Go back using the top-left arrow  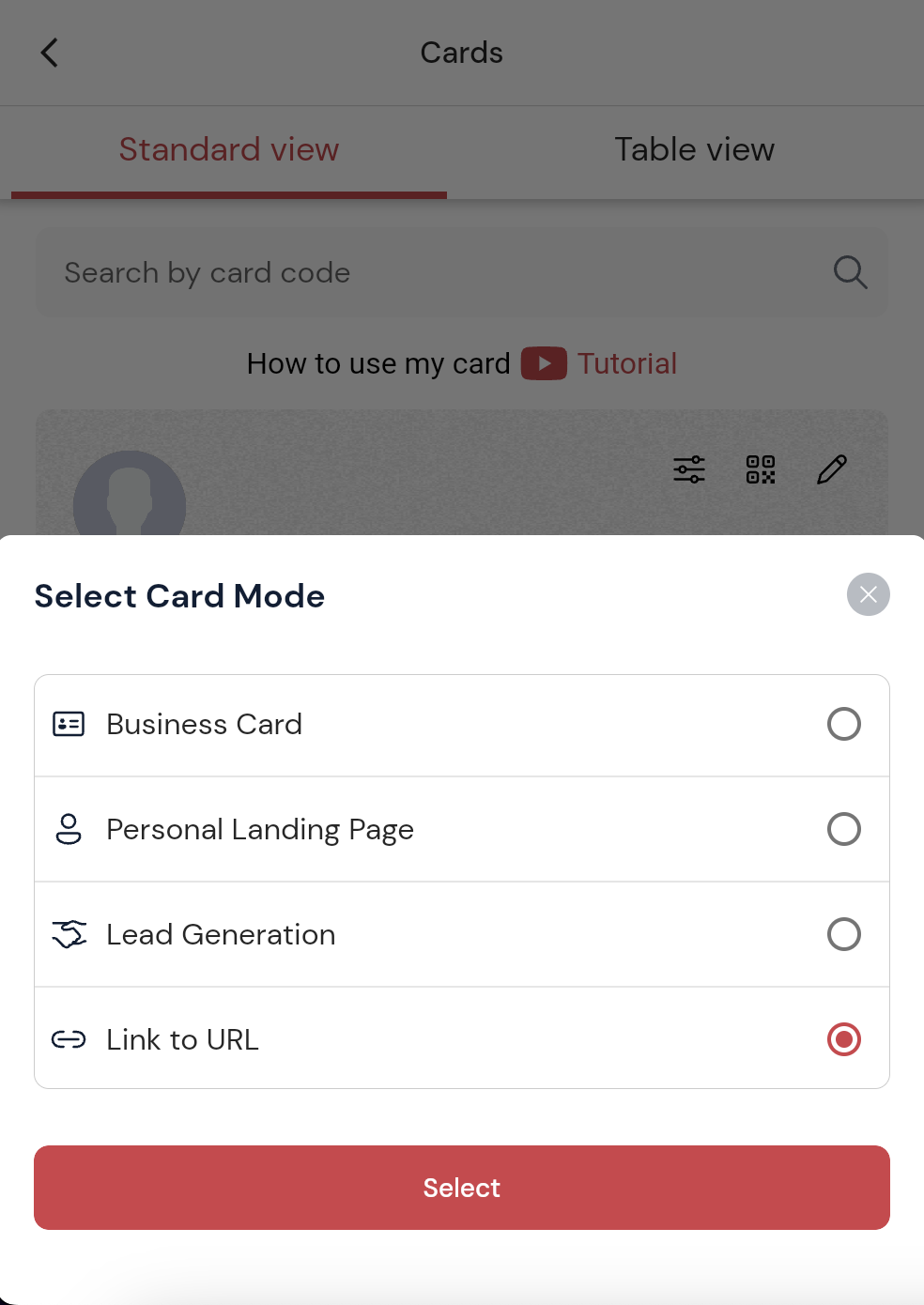pos(50,53)
